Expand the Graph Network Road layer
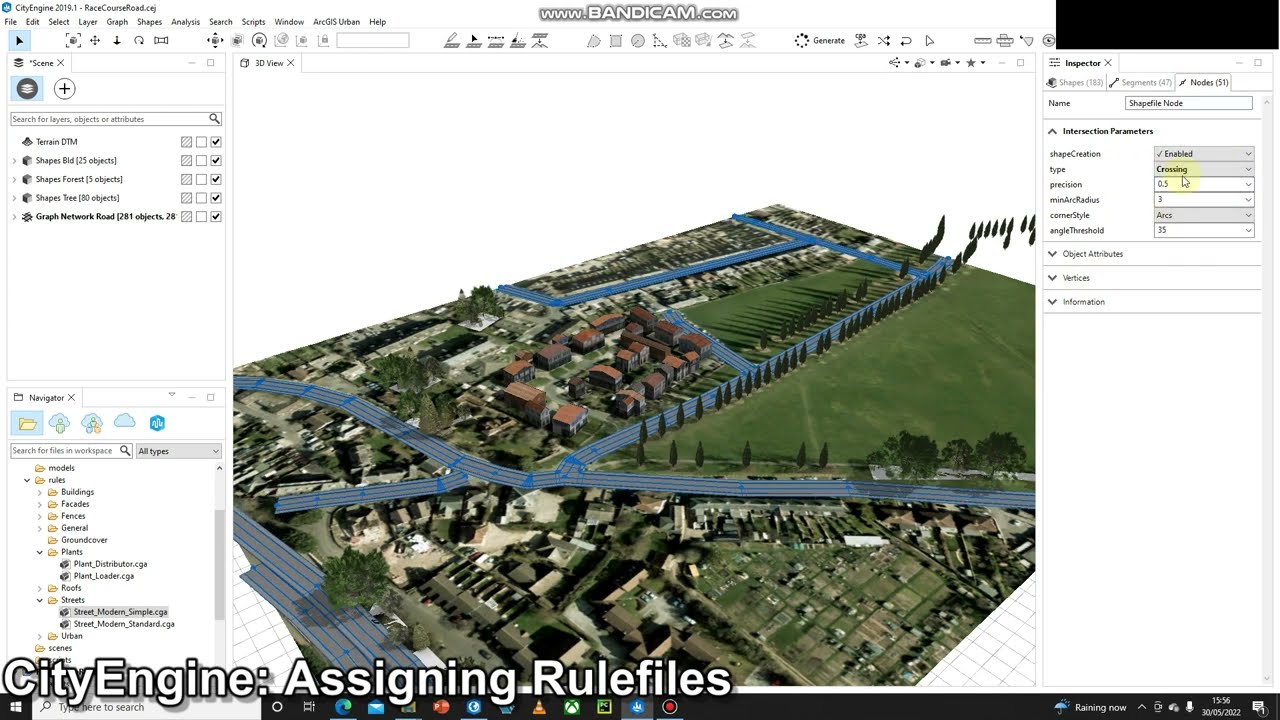1280x720 pixels. pos(14,217)
